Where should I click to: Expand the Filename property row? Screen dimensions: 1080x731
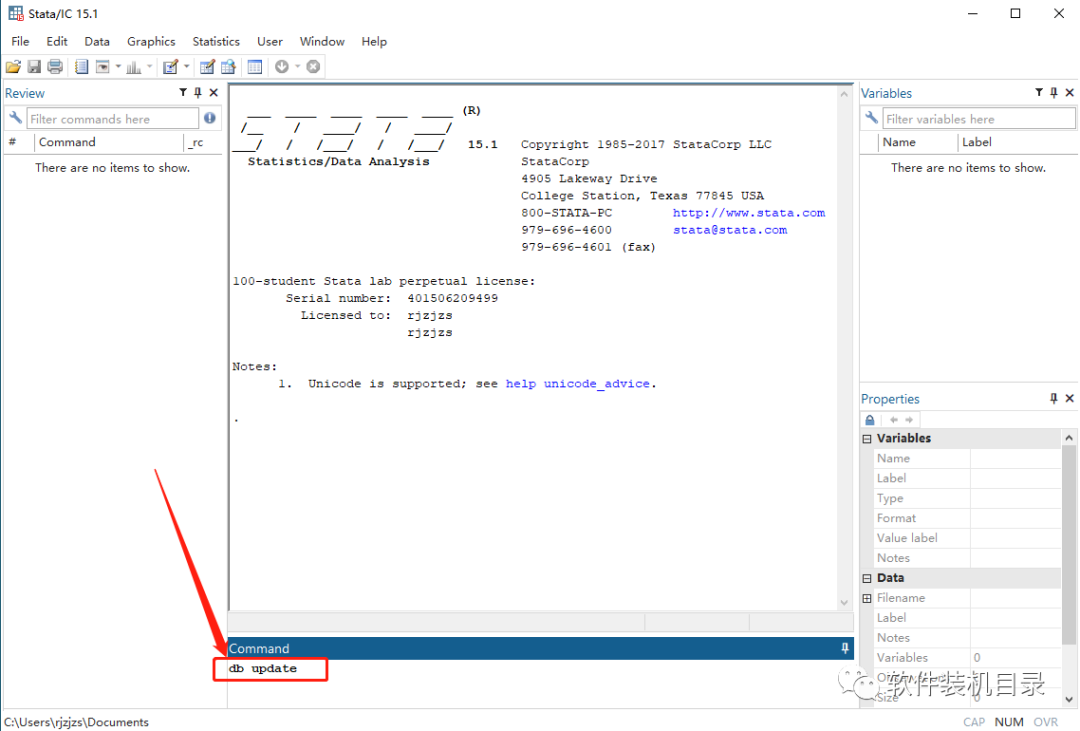(x=867, y=599)
